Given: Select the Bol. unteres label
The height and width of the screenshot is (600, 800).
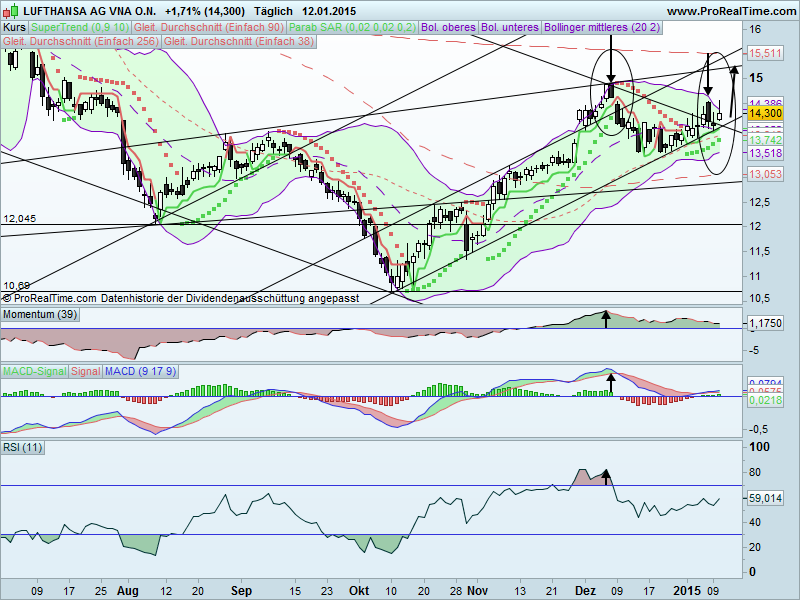Looking at the screenshot, I should pos(510,28).
